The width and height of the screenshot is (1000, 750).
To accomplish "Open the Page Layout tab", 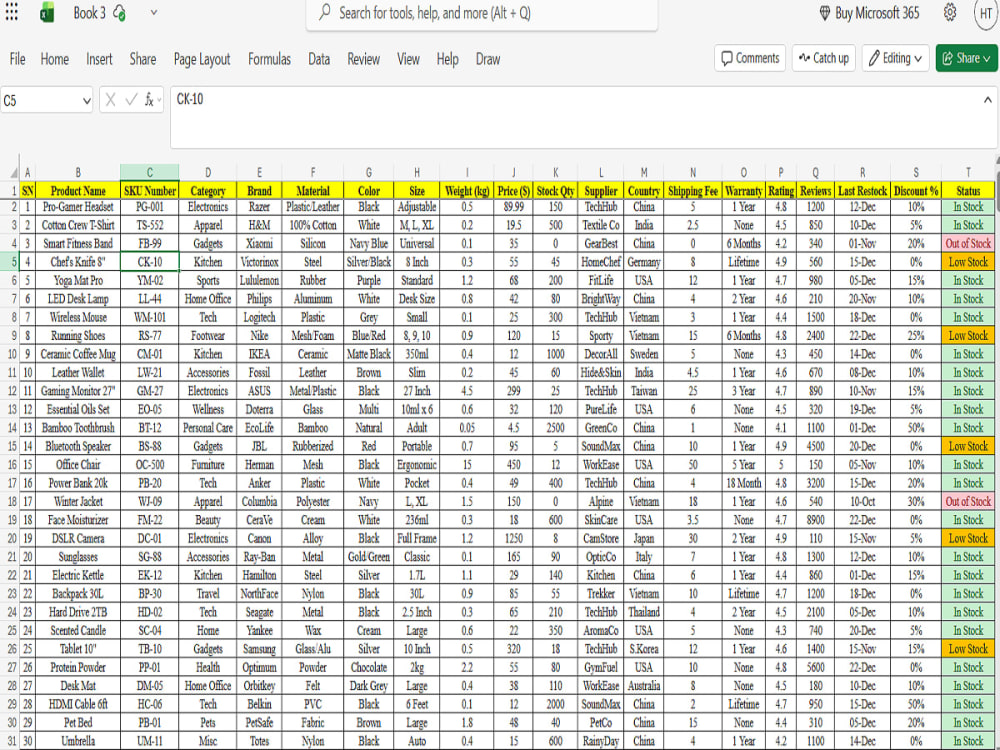I will click(202, 59).
